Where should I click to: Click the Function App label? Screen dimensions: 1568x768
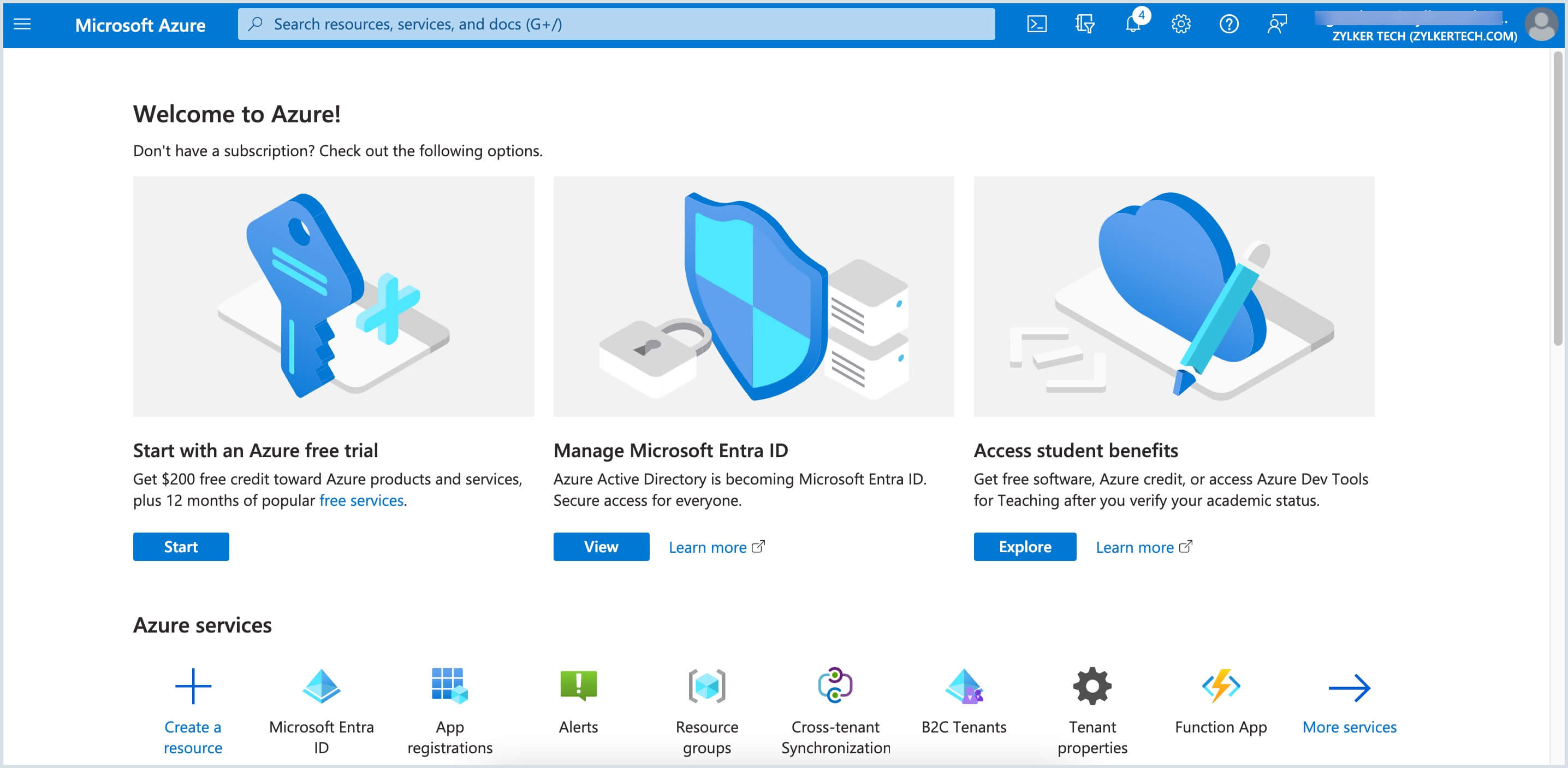point(1221,727)
